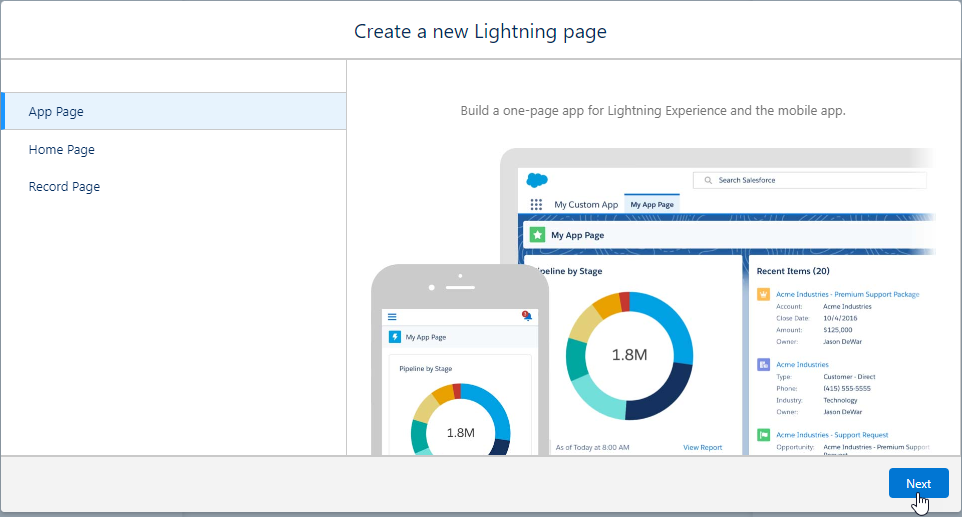Switch to the My App Page tab
Screen dimensions: 962x517
coord(652,204)
